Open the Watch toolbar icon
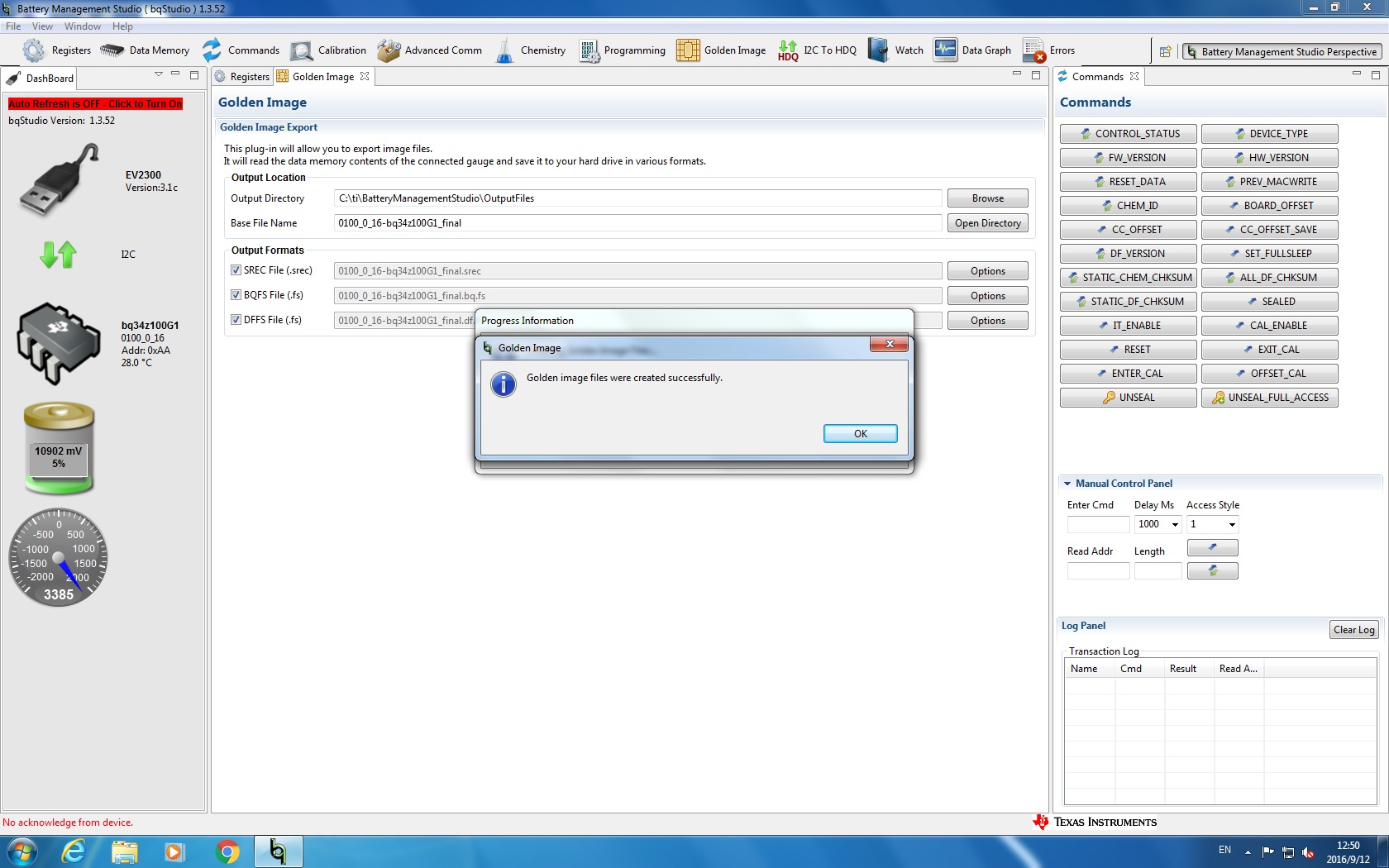Image resolution: width=1389 pixels, height=868 pixels. [878, 50]
